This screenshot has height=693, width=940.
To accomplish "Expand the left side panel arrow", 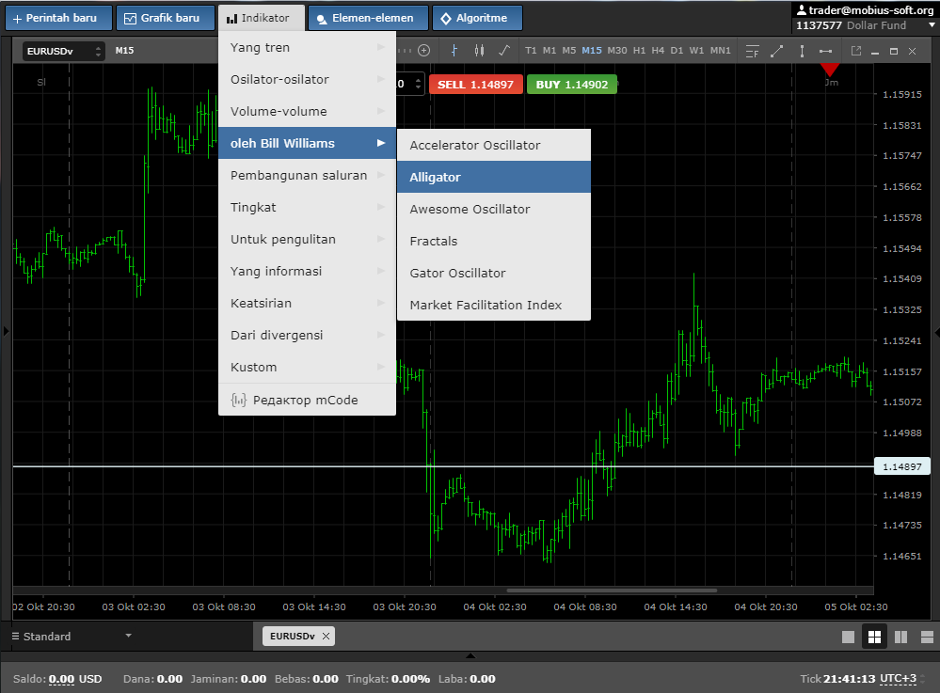I will coord(6,331).
